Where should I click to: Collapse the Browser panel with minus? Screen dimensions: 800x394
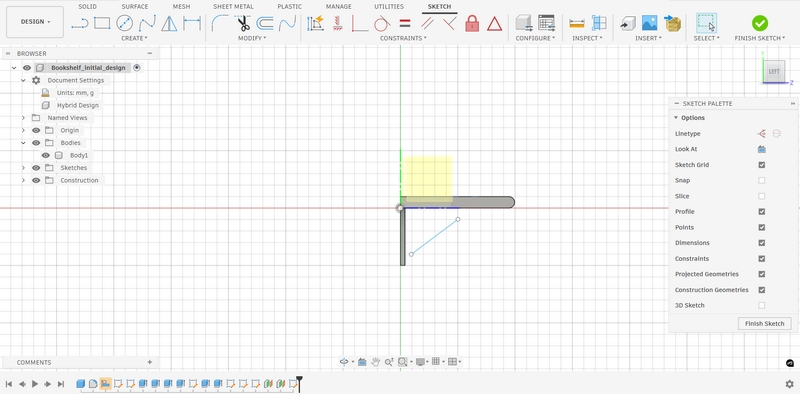(149, 53)
